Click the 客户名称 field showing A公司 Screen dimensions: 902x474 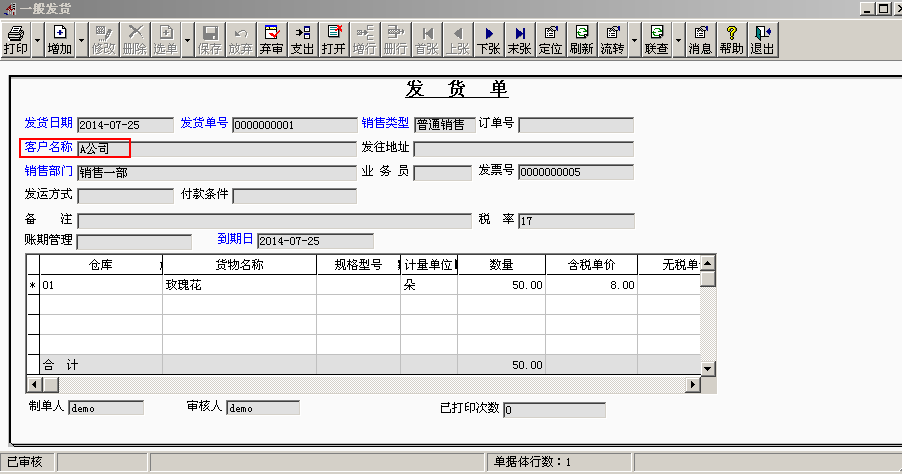217,149
